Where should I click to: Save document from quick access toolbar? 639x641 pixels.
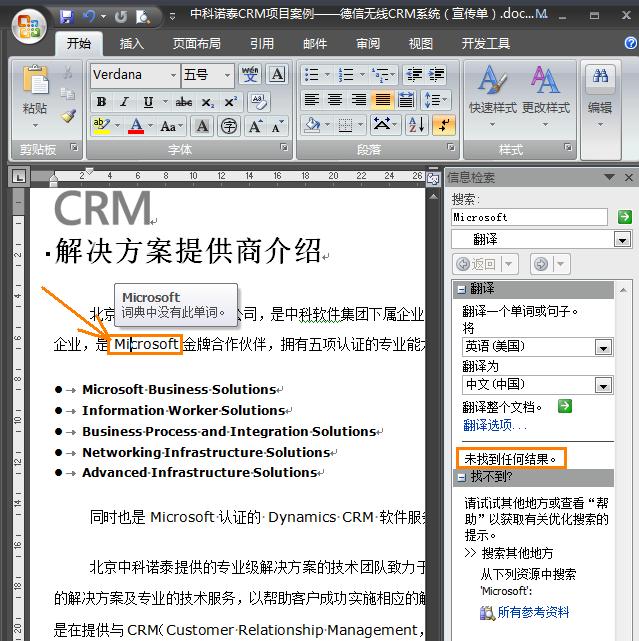click(x=66, y=16)
